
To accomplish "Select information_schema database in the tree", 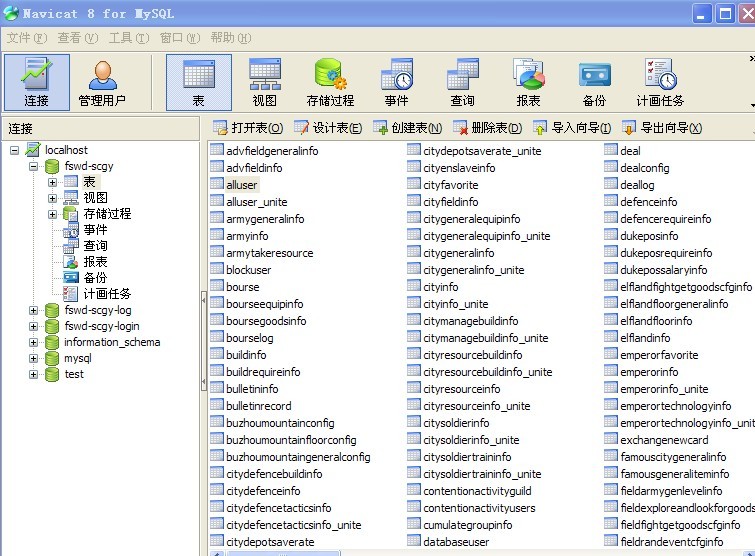I will 111,342.
